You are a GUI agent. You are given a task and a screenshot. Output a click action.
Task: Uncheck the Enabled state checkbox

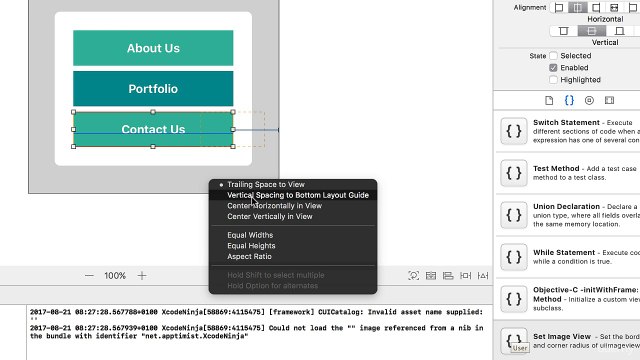tap(553, 68)
